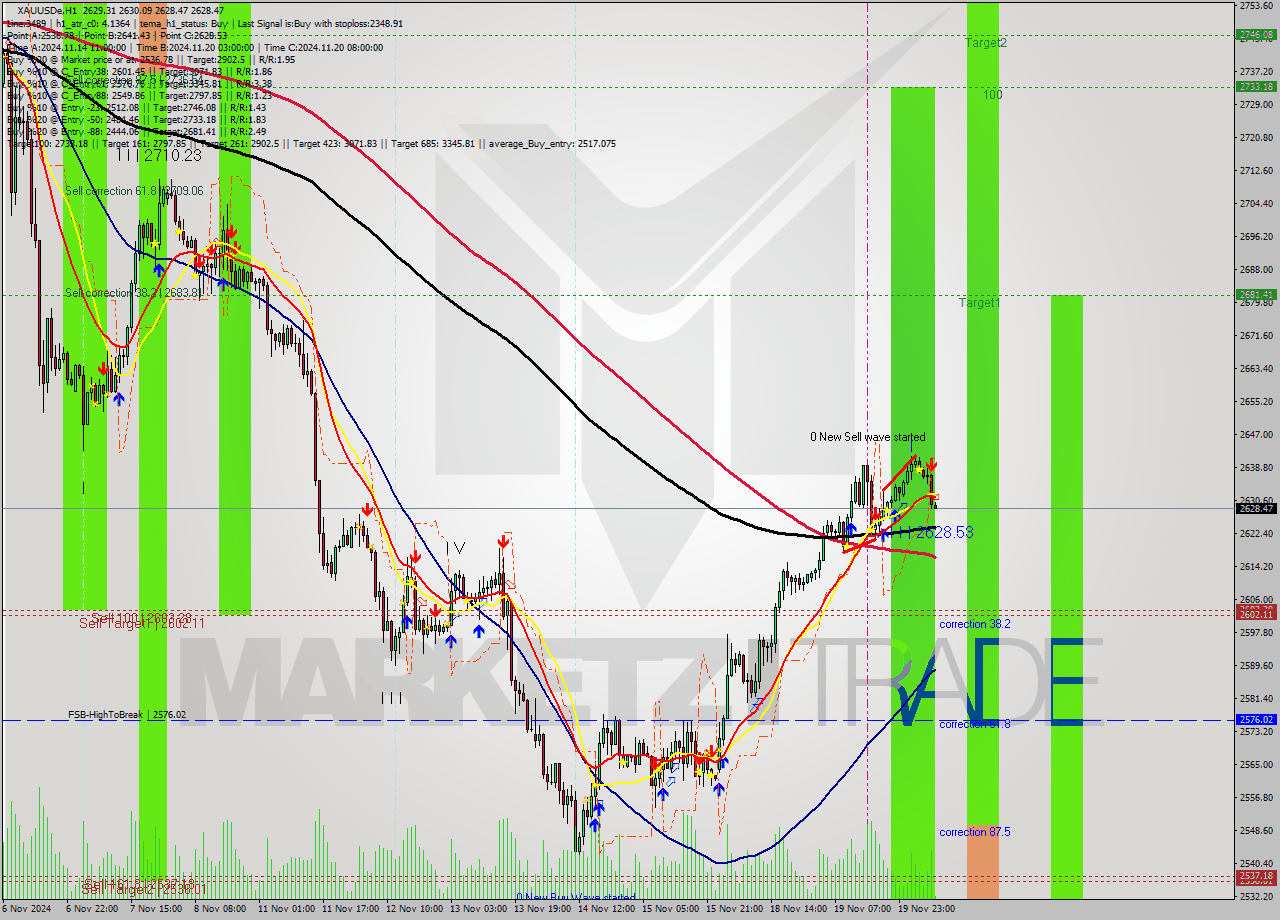1280x920 pixels.
Task: Click the current price tag 2628.47
Action: [x=1256, y=508]
